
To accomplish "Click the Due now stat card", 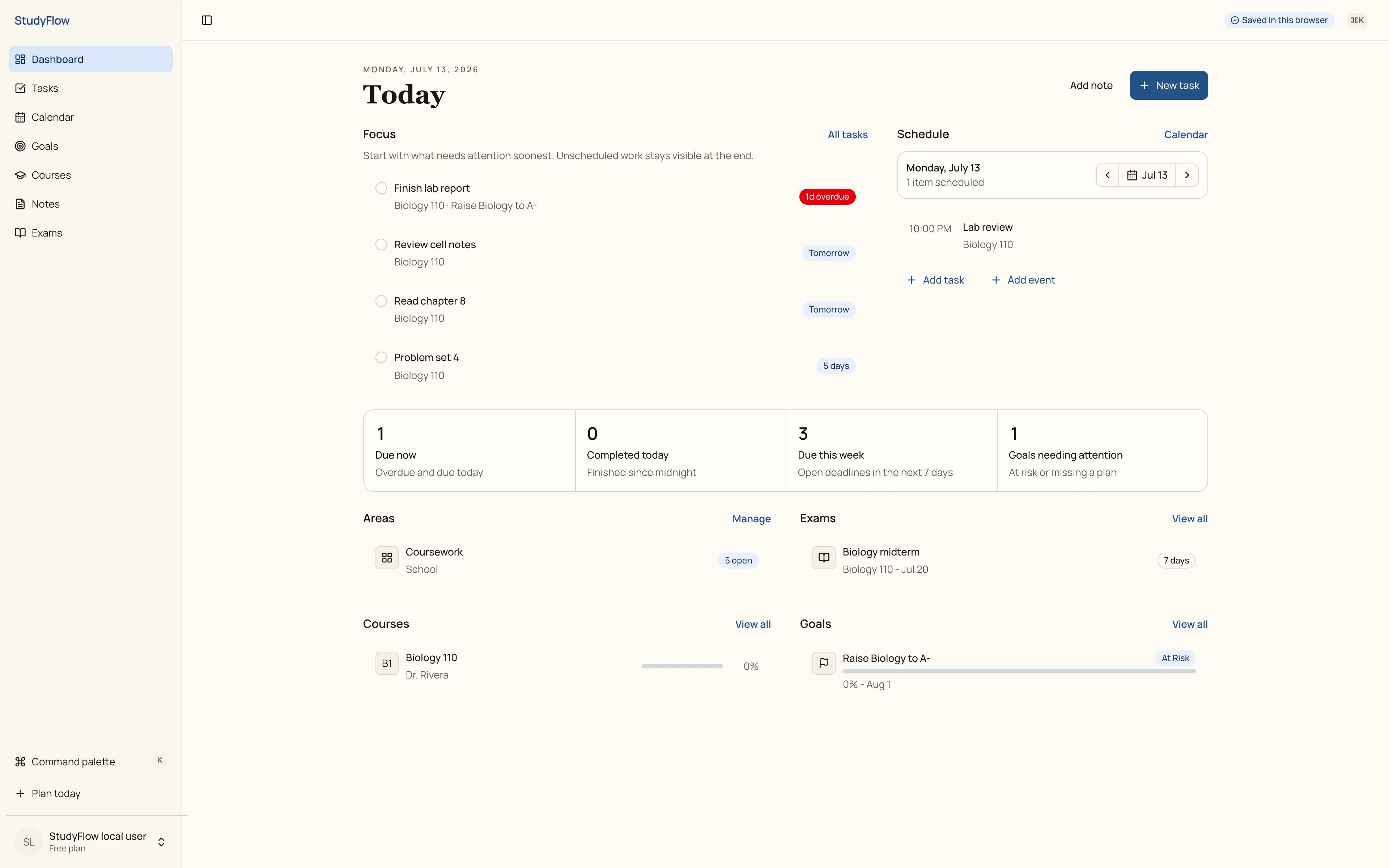I will pyautogui.click(x=470, y=451).
